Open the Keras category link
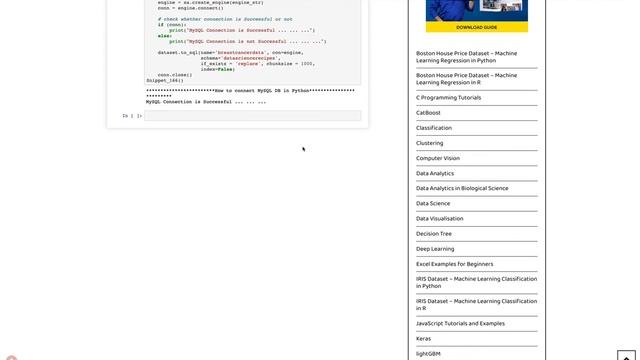 point(423,339)
